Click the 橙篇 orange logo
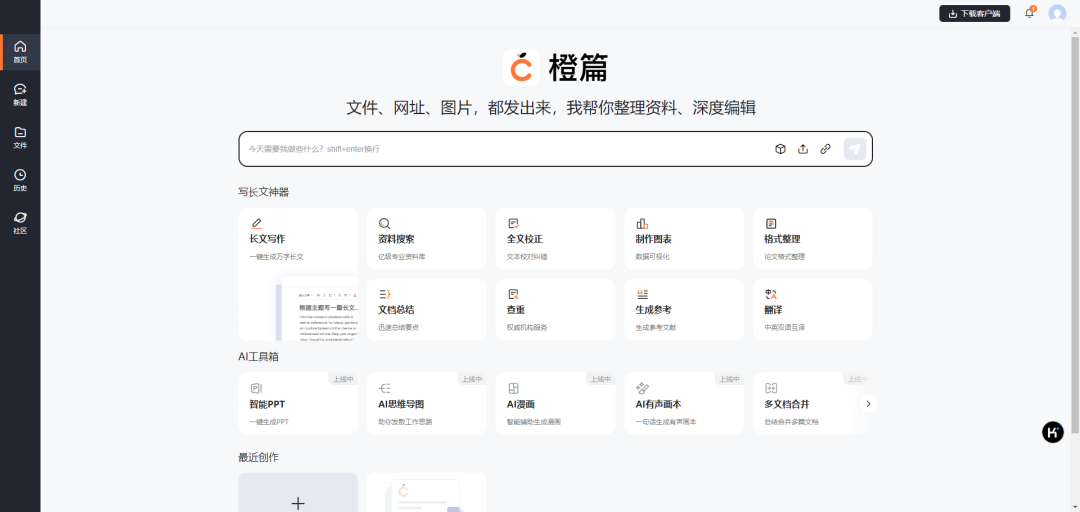The image size is (1080, 512). click(521, 68)
